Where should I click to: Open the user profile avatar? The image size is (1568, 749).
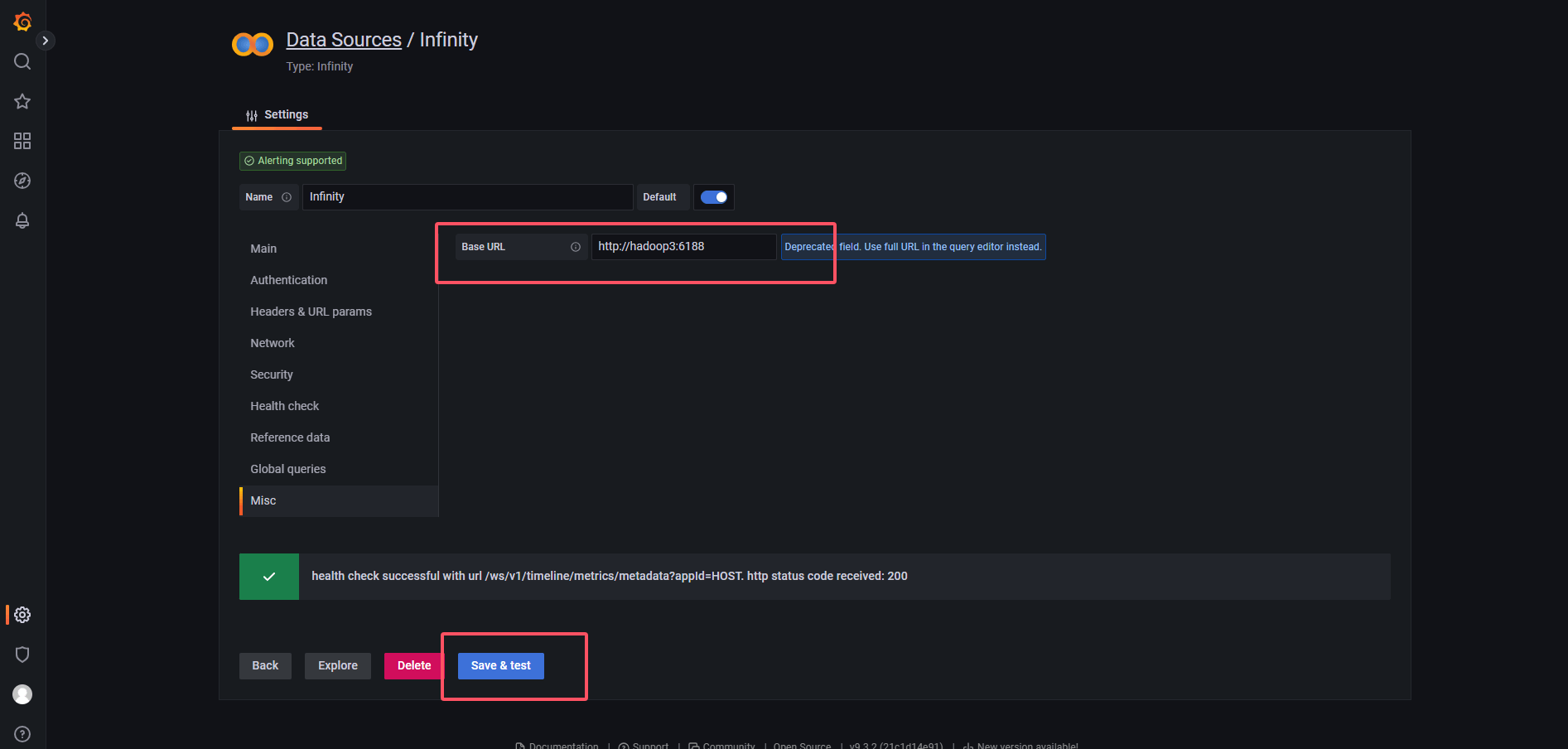[22, 694]
